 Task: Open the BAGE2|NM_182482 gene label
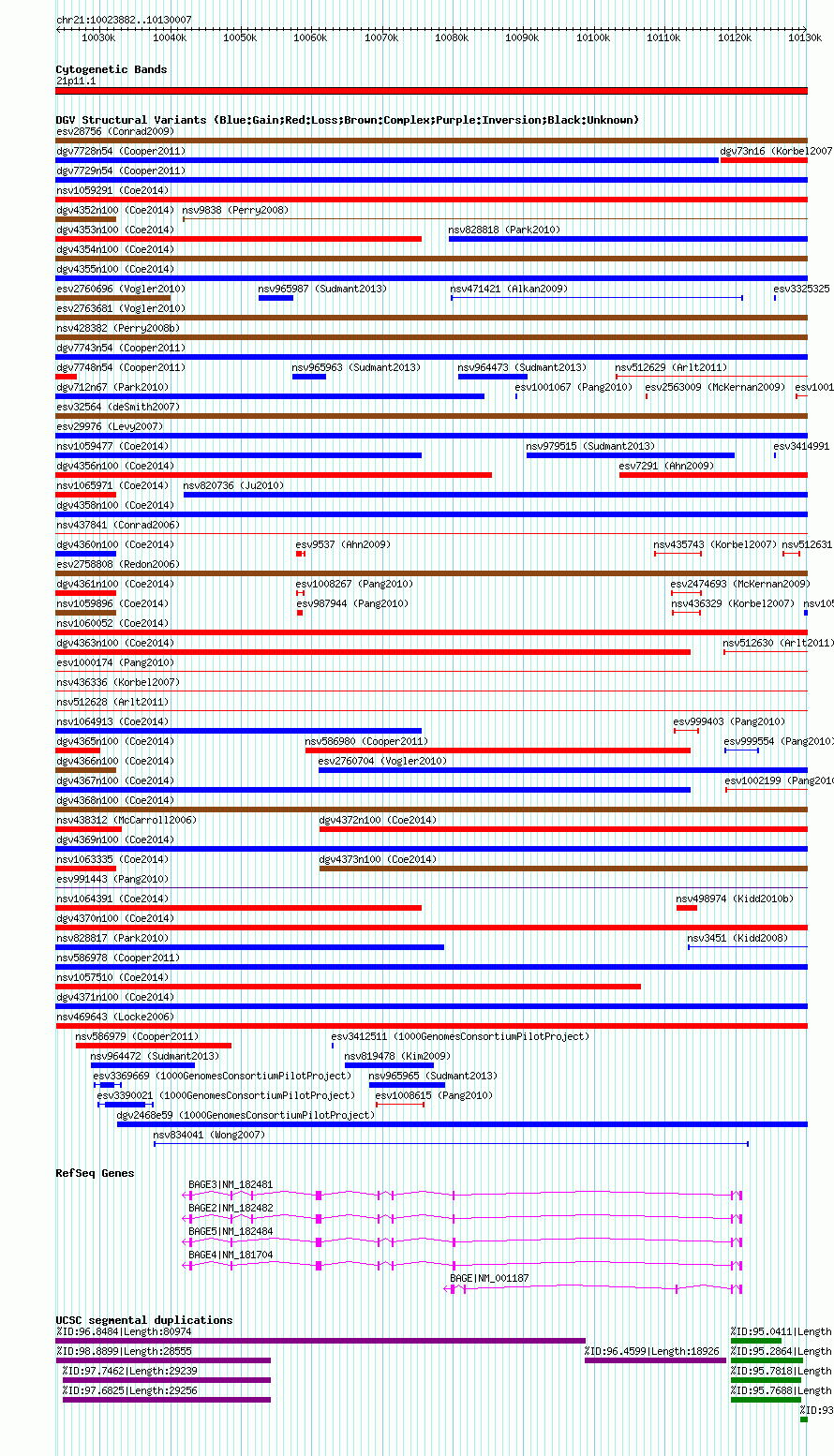[231, 1209]
